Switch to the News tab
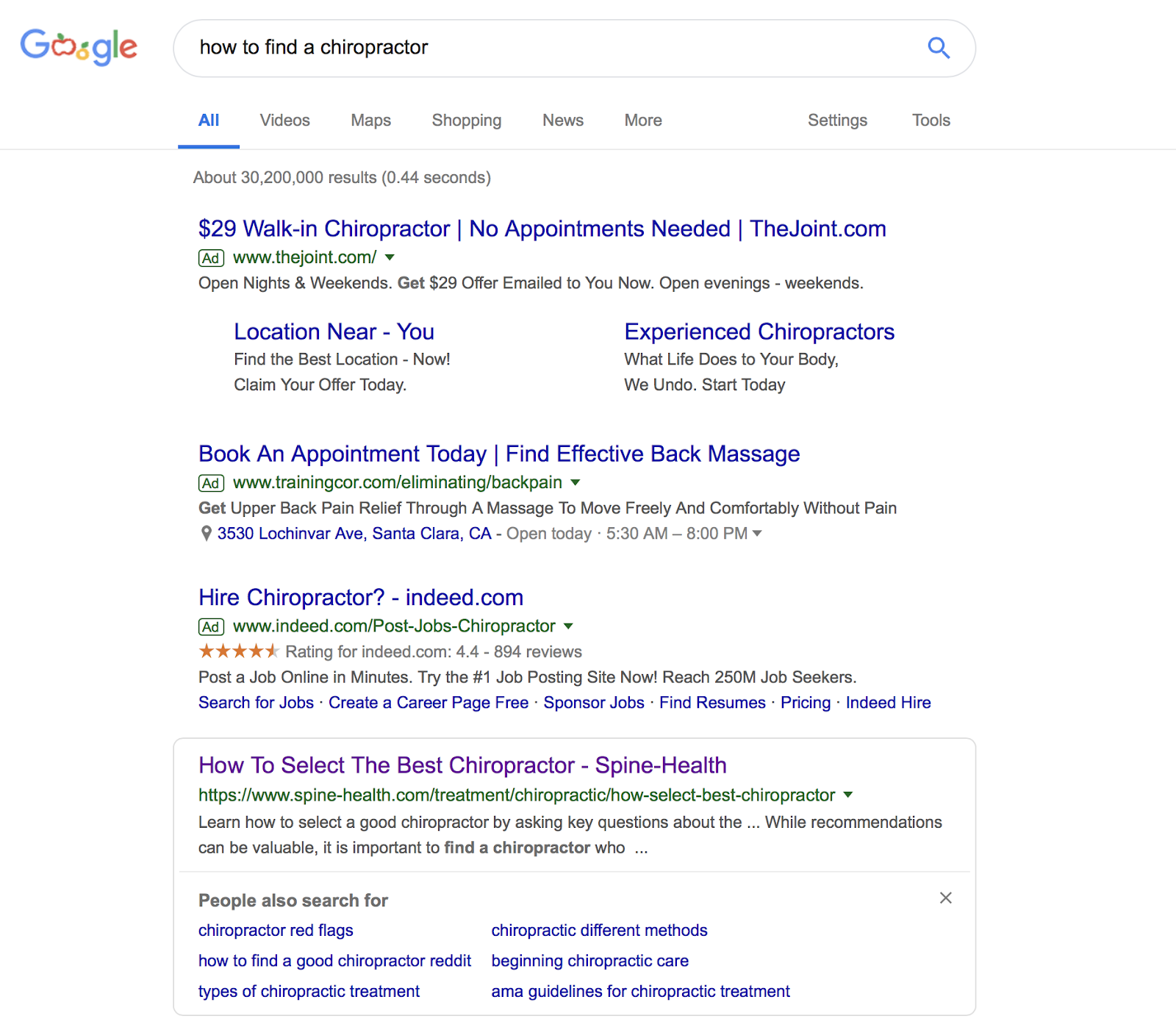Viewport: 1176px width, 1030px height. click(x=563, y=121)
